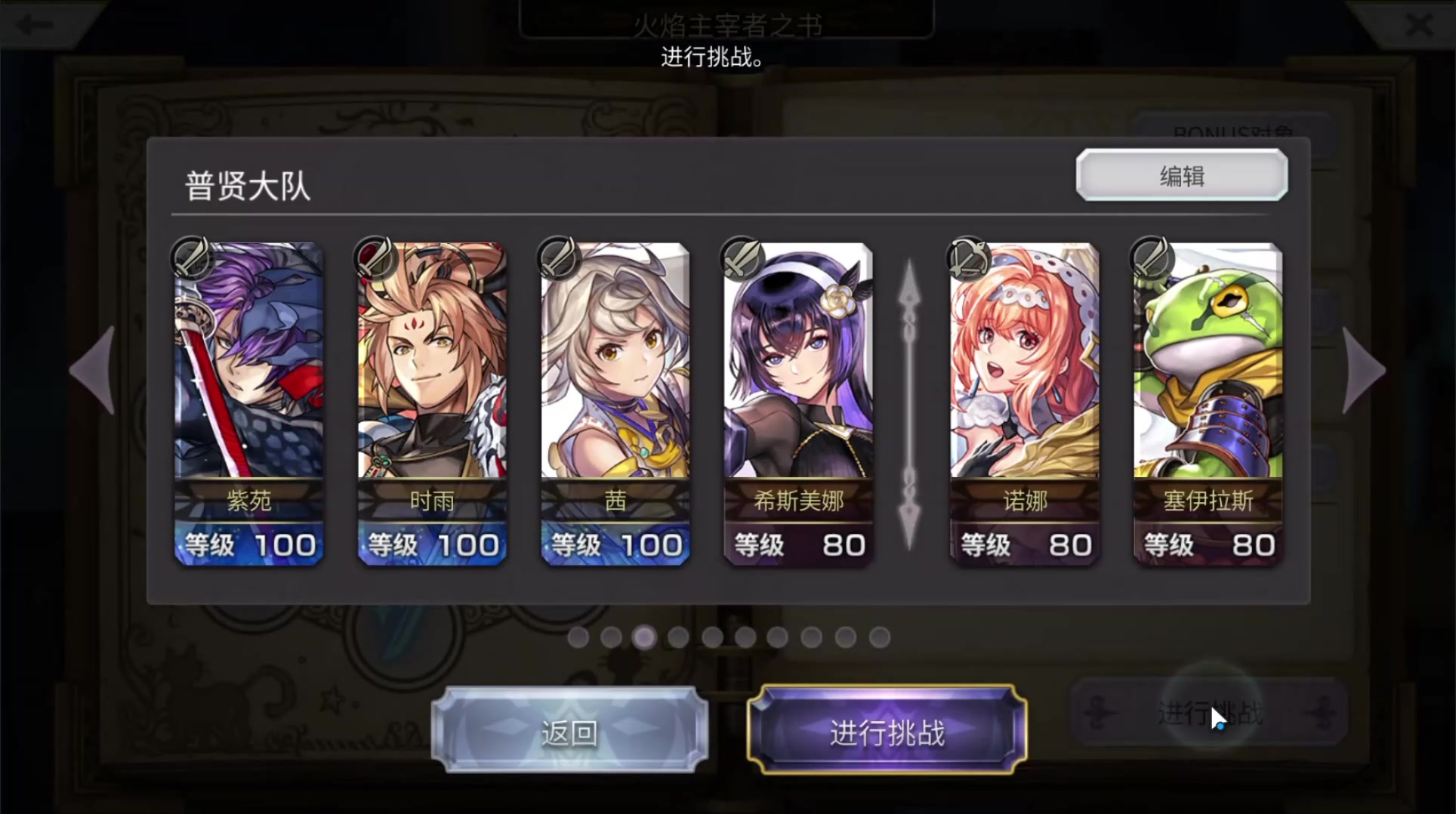This screenshot has width=1456, height=814.
Task: Click the weapon icon on 时雨's card
Action: [375, 258]
